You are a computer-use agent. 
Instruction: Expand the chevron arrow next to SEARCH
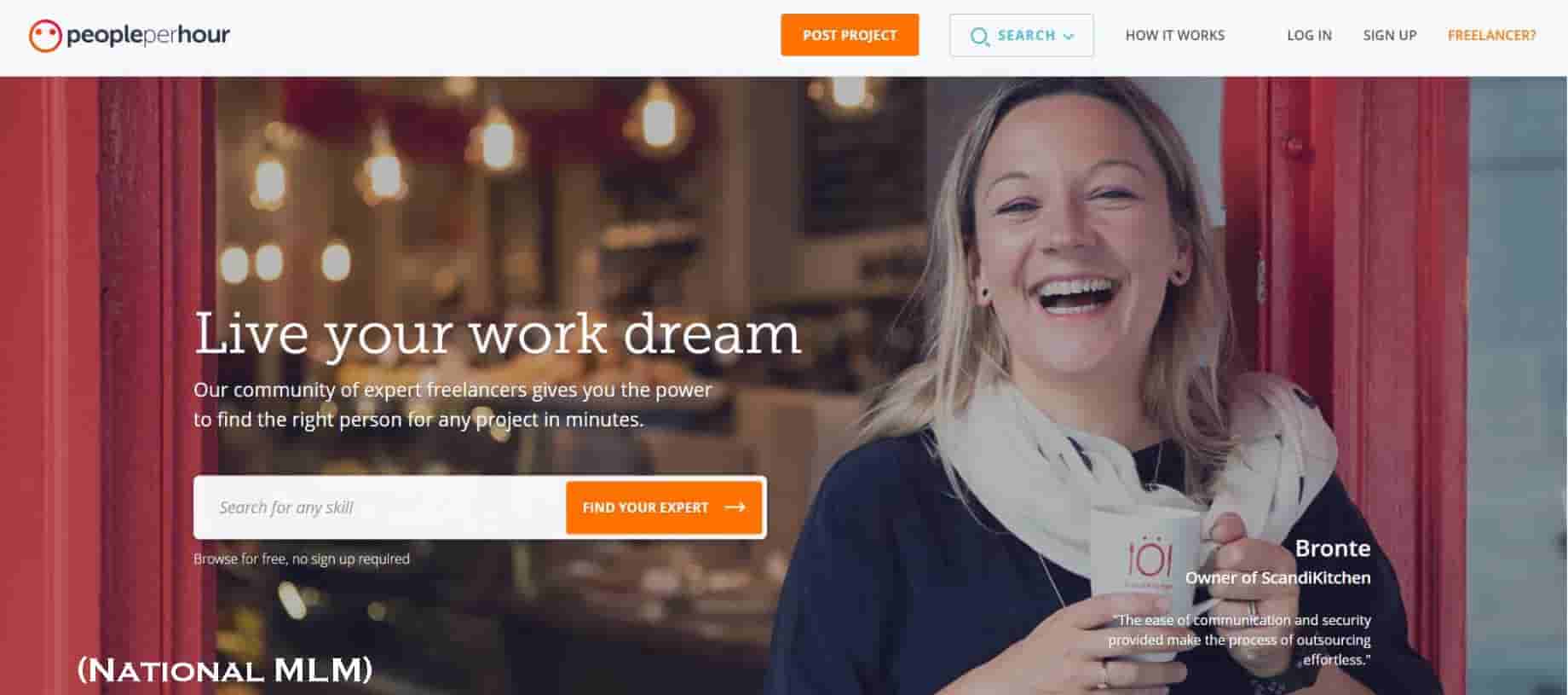tap(1069, 37)
